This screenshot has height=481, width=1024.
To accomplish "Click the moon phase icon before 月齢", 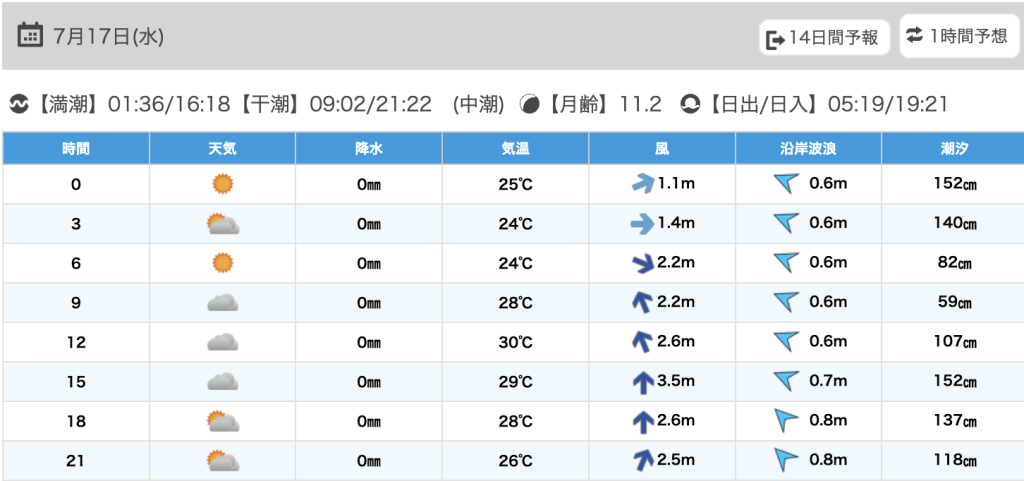I will click(x=530, y=104).
